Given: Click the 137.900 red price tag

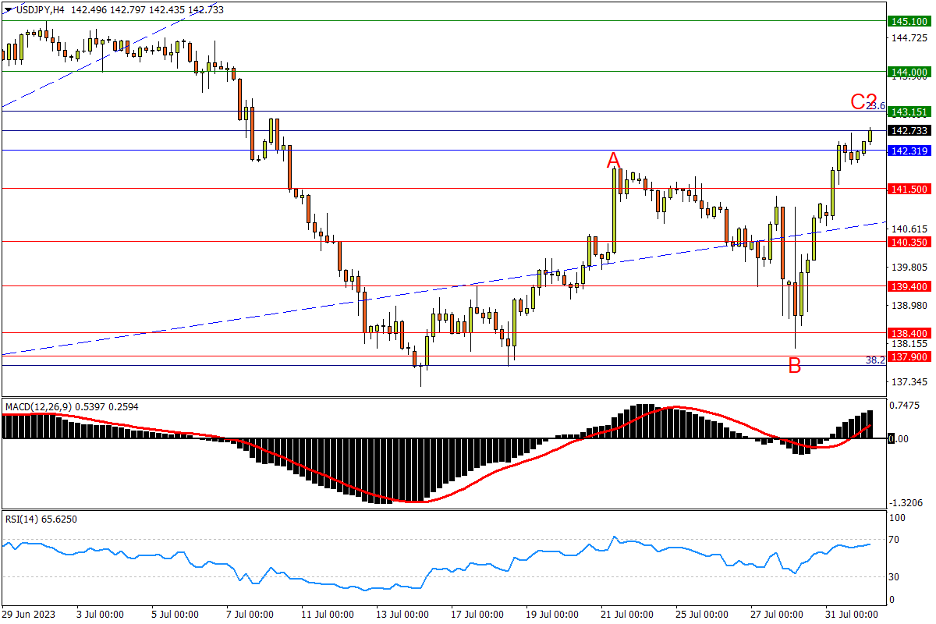Looking at the screenshot, I should (910, 357).
